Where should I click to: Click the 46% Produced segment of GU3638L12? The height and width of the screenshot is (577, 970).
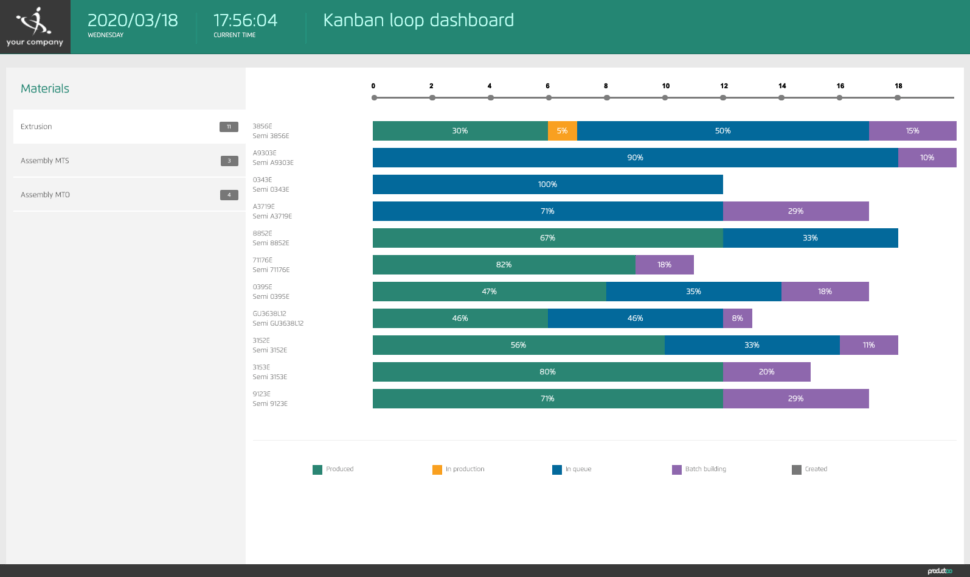click(x=460, y=318)
